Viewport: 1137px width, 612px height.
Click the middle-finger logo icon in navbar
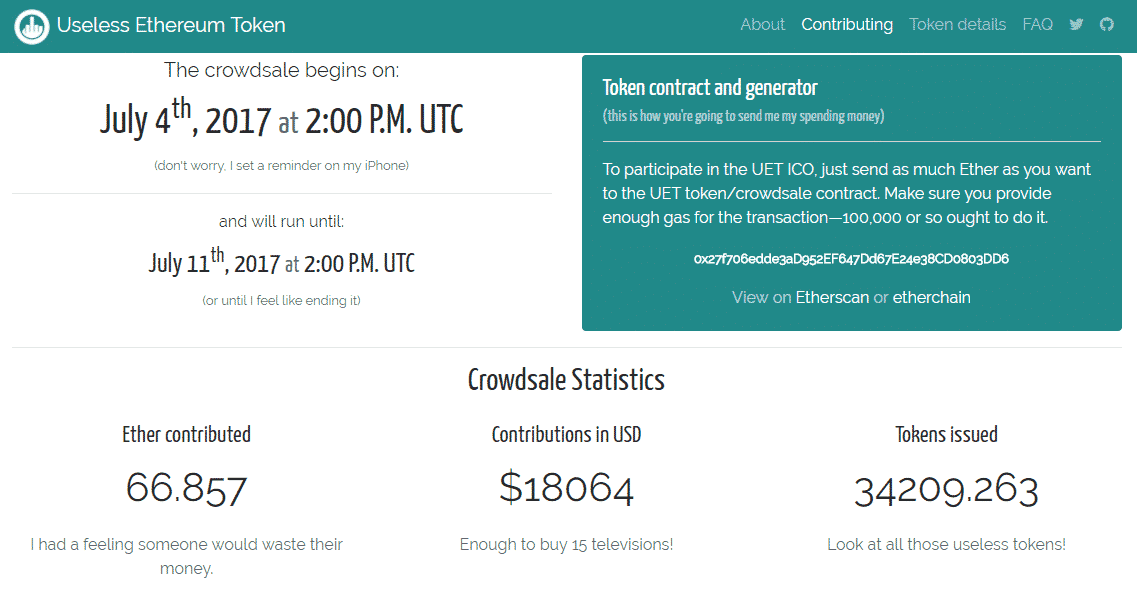pos(32,26)
